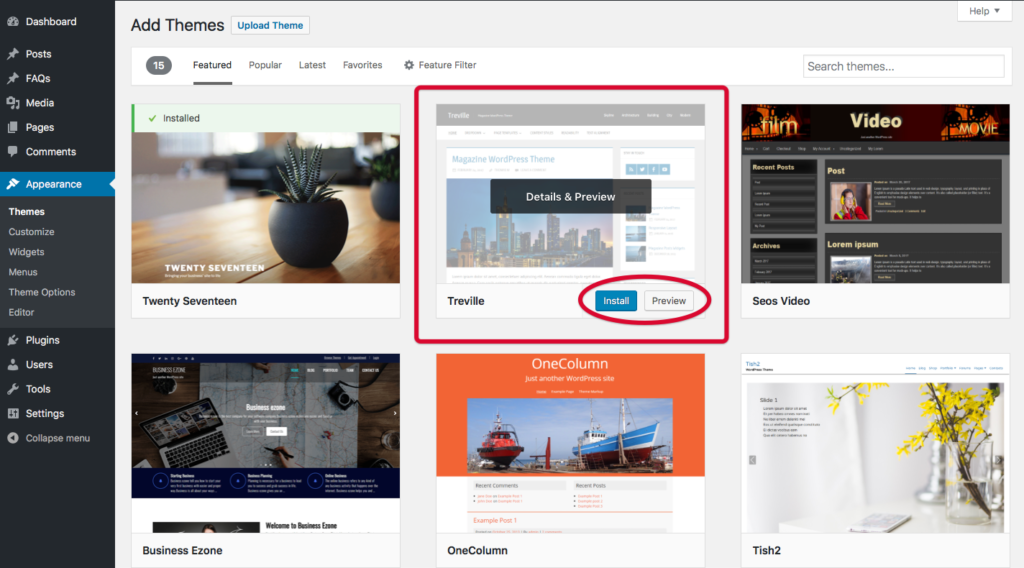Click the Tools wrench icon
This screenshot has height=568, width=1024.
coord(13,389)
